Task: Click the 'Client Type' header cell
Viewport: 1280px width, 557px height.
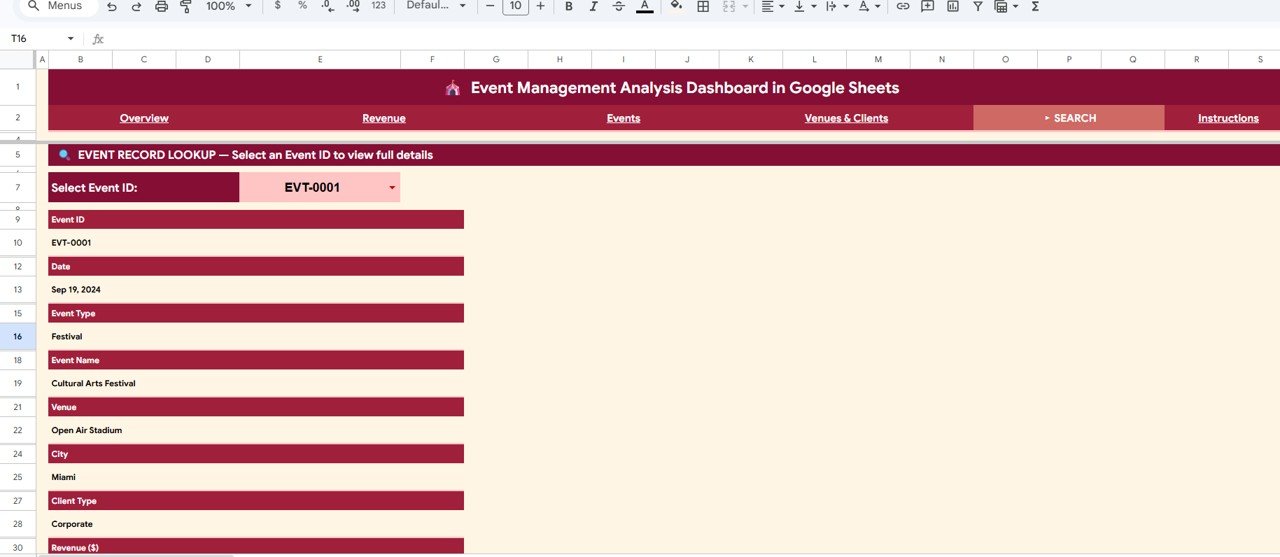Action: 256,500
